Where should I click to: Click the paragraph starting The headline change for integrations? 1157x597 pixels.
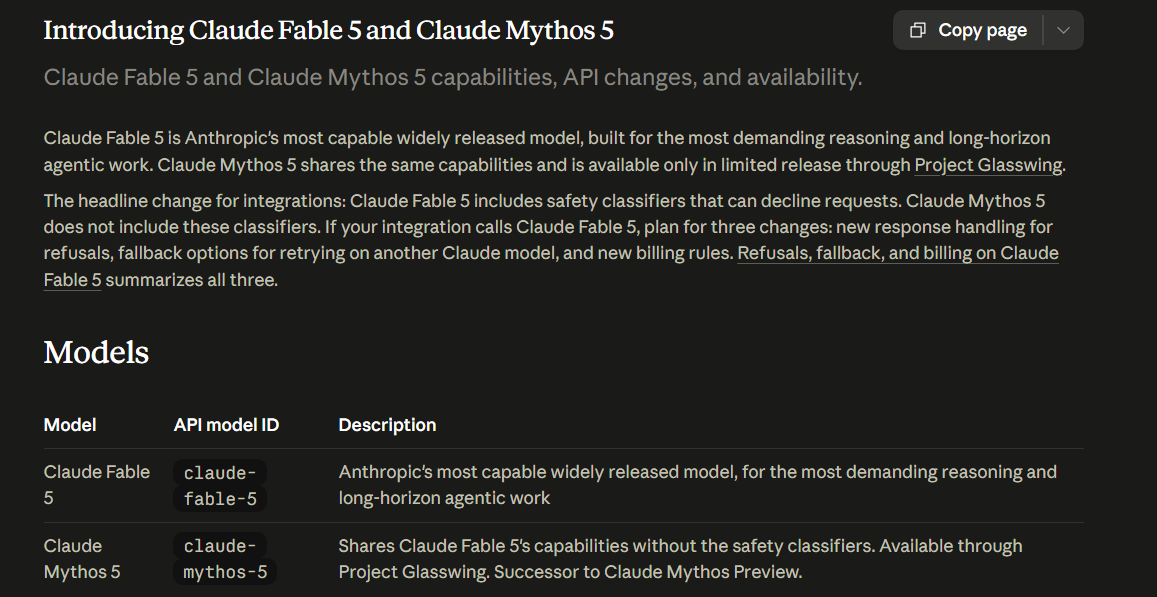pyautogui.click(x=551, y=240)
